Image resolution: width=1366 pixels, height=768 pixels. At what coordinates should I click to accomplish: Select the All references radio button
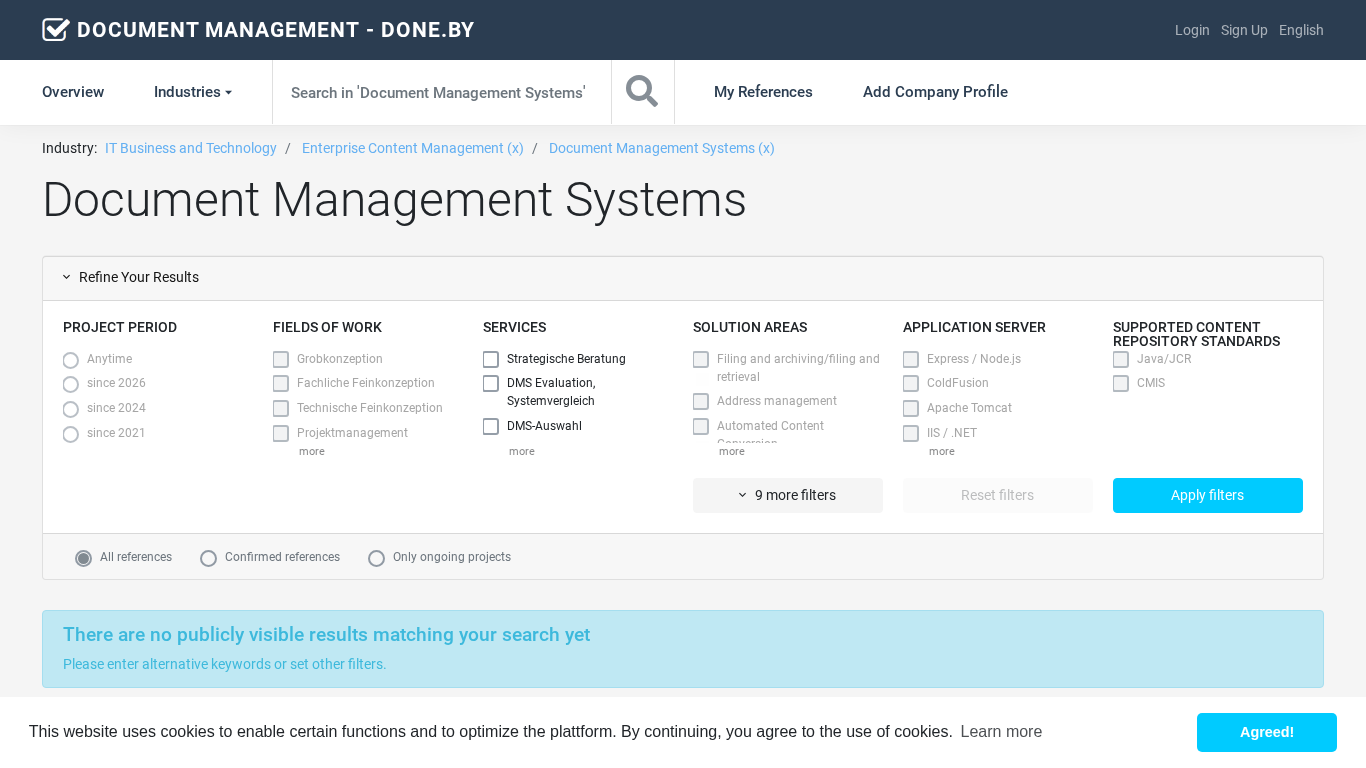point(84,558)
